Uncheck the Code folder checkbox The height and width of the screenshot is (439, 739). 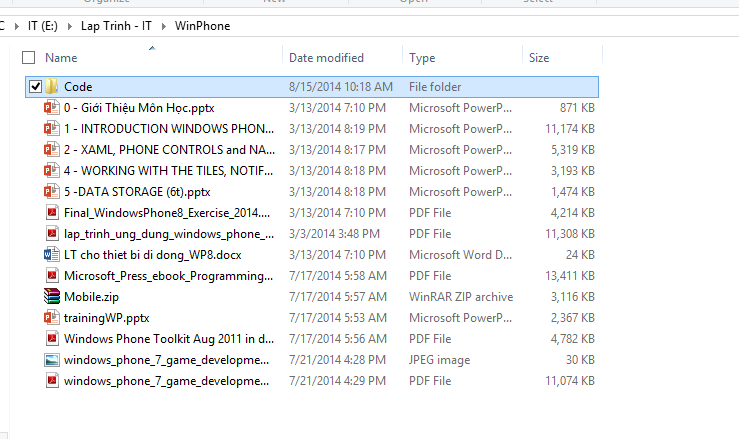[35, 86]
